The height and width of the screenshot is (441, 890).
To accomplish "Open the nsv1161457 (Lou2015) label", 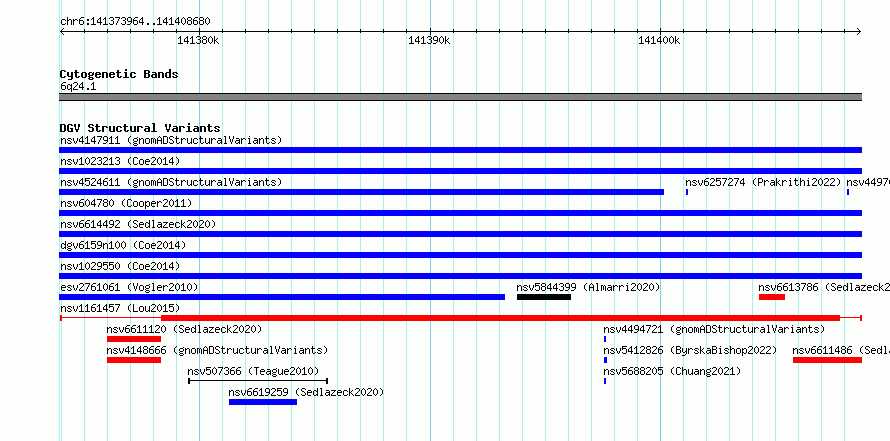I will click(120, 308).
